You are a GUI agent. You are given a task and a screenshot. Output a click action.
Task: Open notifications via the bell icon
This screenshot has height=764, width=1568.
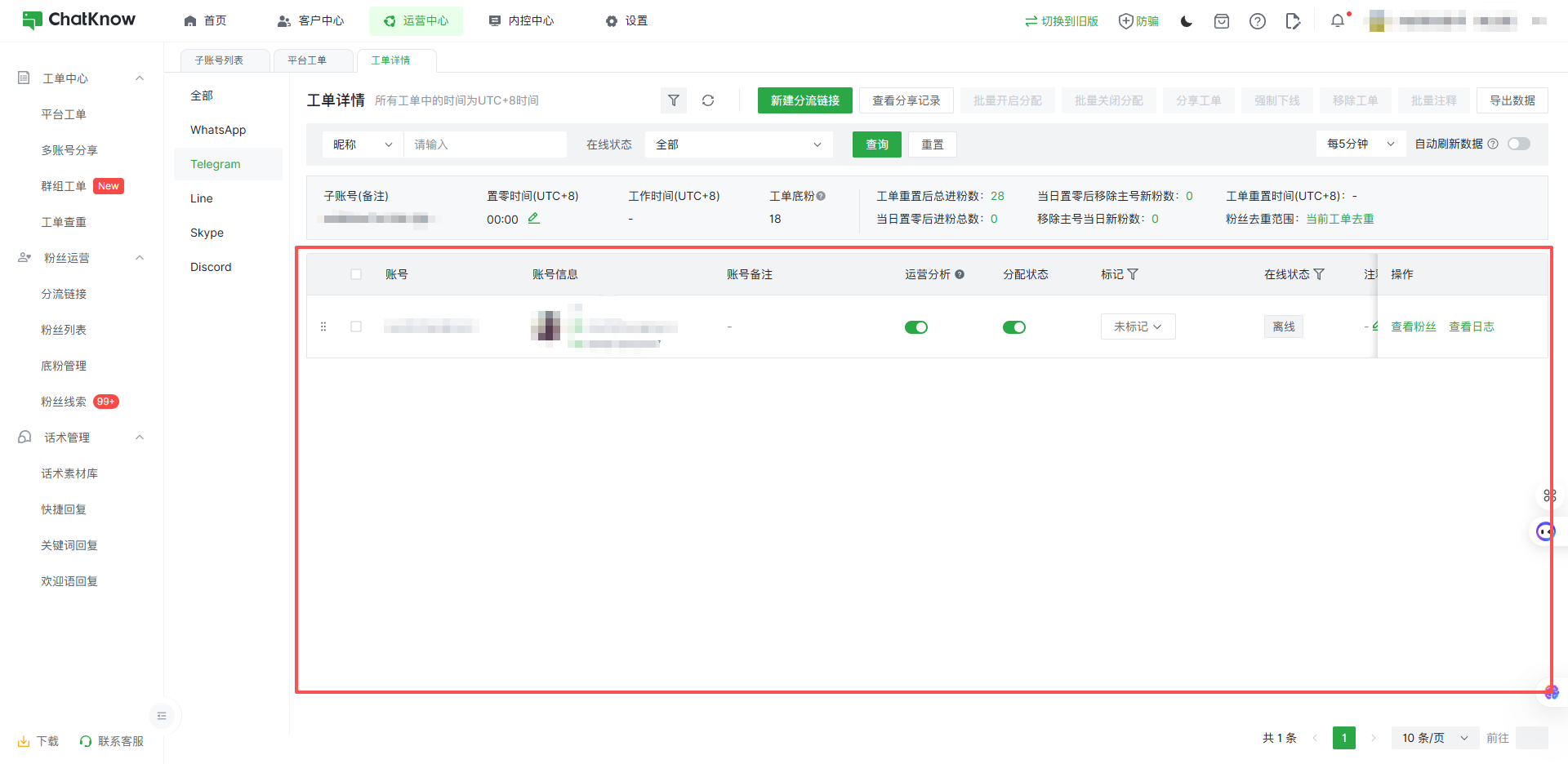(1337, 21)
